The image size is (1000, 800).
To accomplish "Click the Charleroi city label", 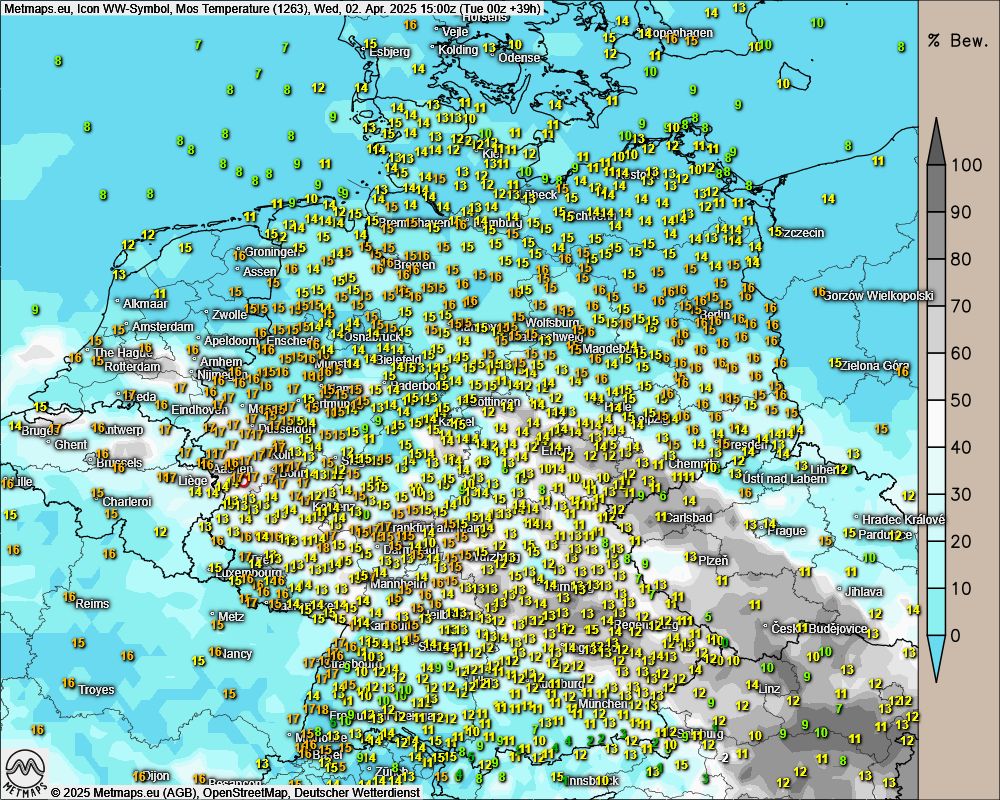I will (126, 501).
